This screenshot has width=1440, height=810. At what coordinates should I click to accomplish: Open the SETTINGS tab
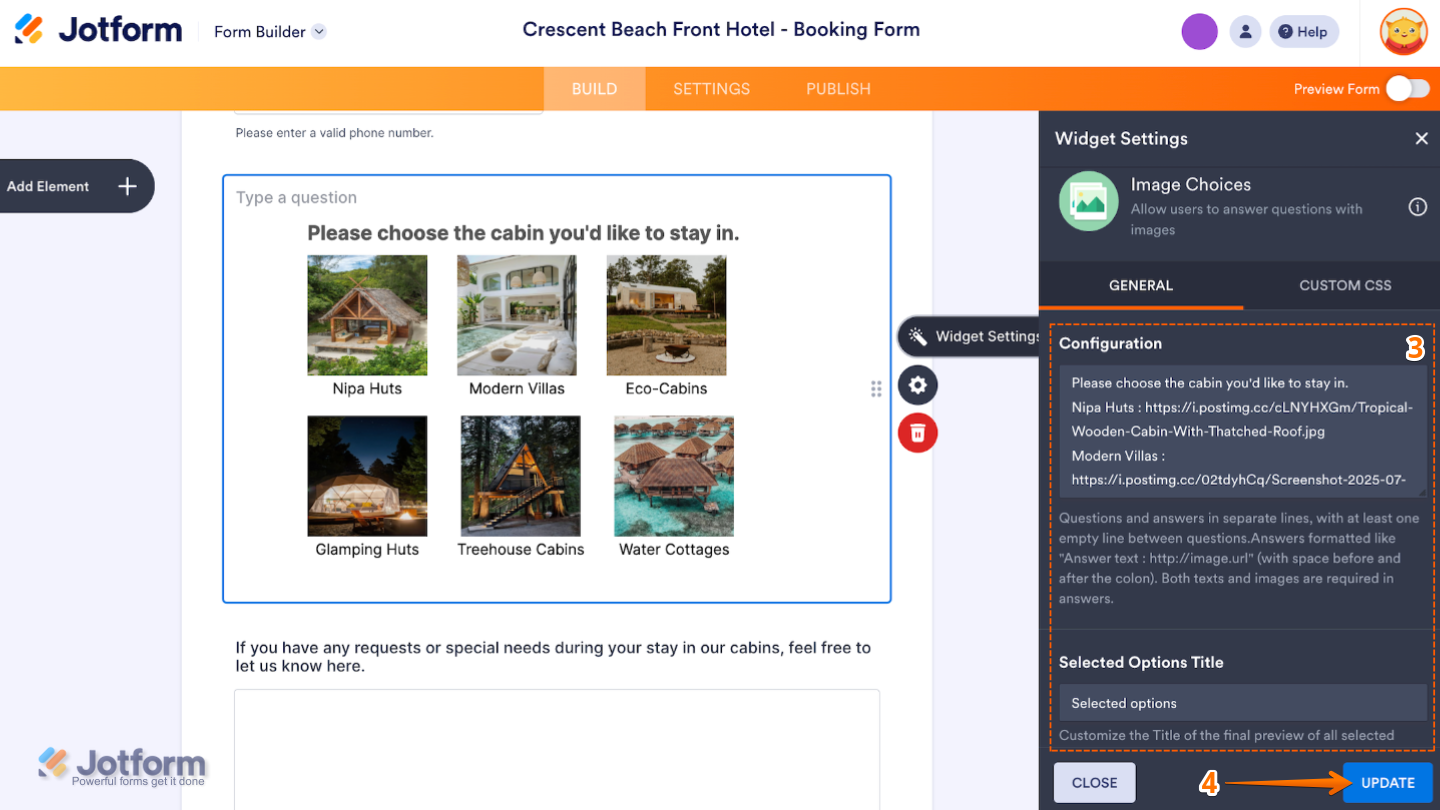coord(711,88)
